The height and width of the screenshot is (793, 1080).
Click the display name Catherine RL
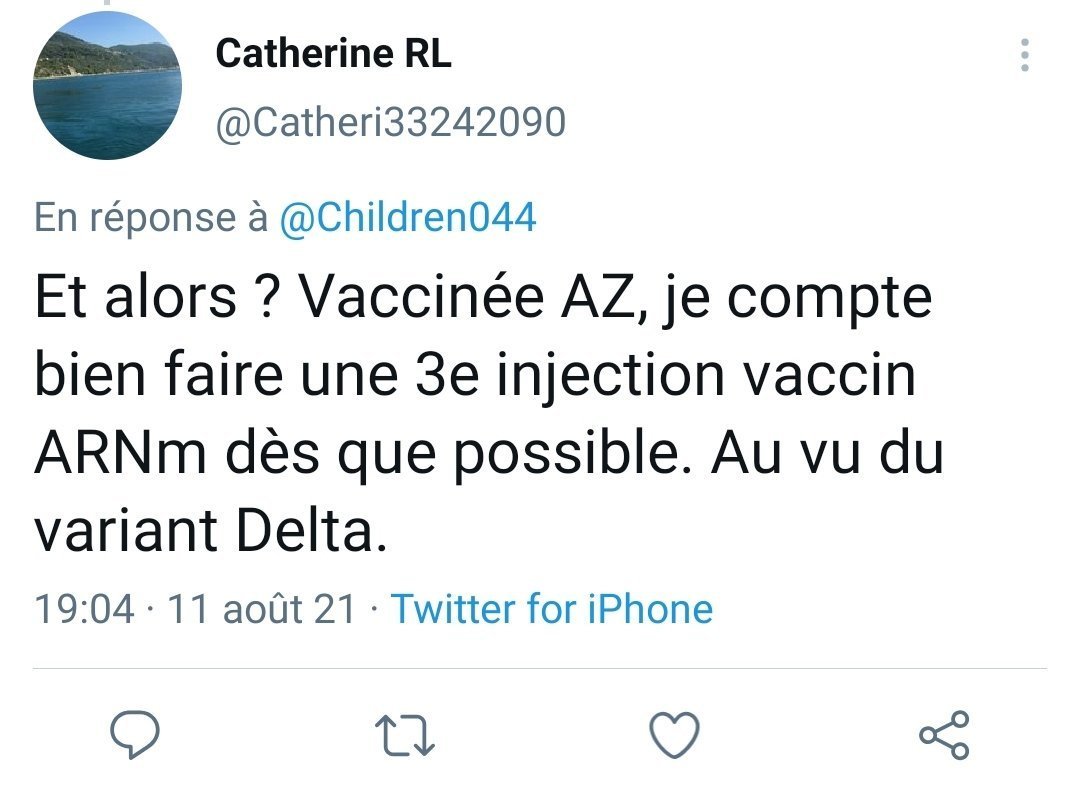point(333,54)
